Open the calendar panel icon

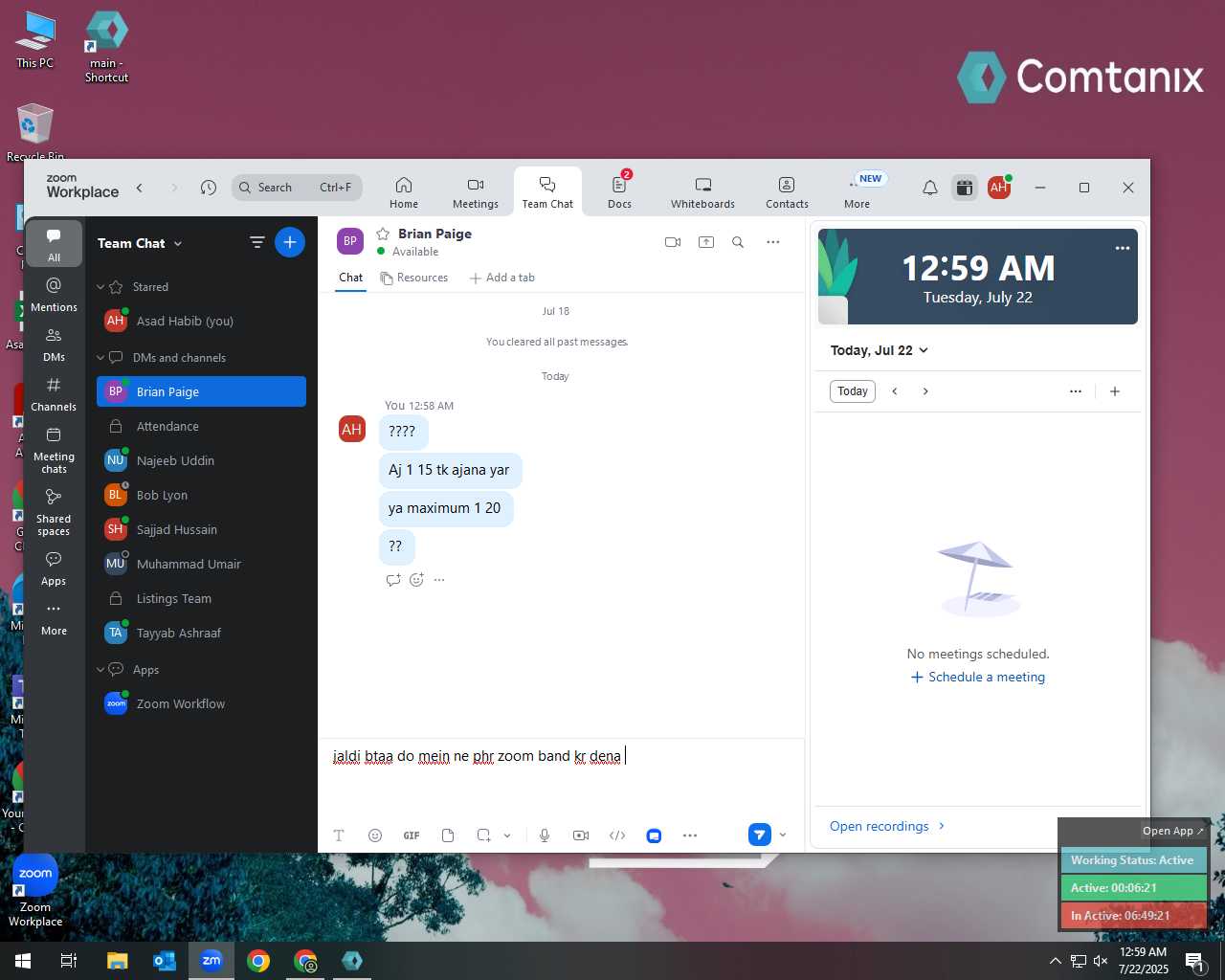[964, 188]
